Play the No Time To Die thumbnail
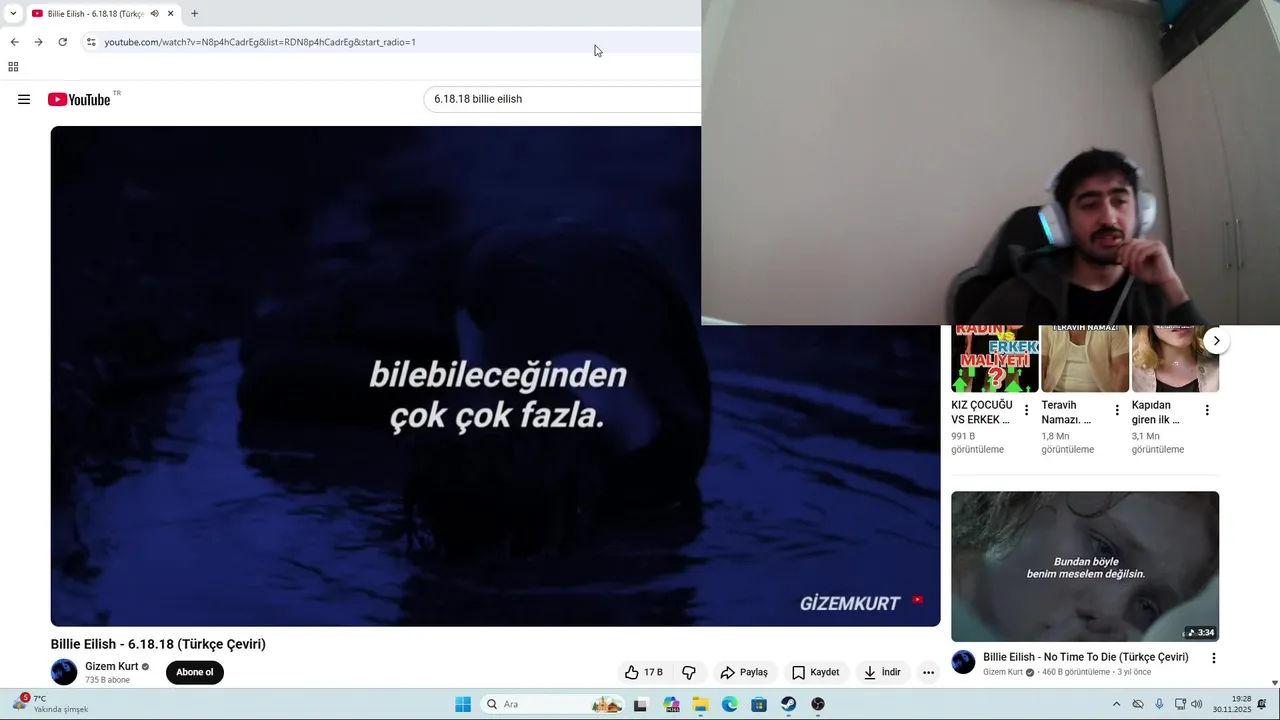The width and height of the screenshot is (1280, 720). click(x=1085, y=566)
